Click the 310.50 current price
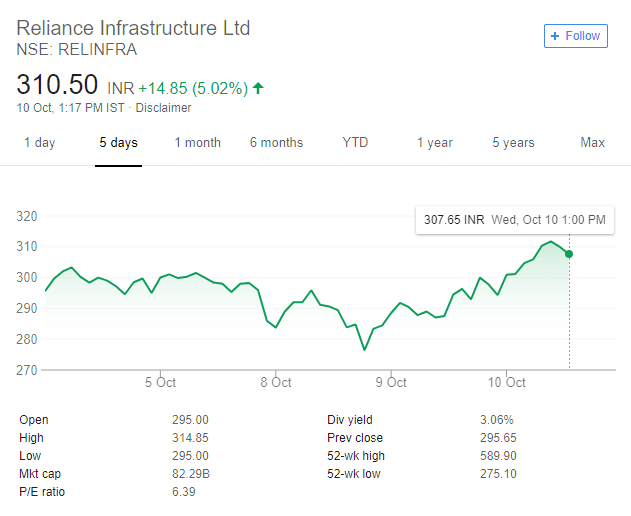Image resolution: width=631 pixels, height=516 pixels. point(57,84)
